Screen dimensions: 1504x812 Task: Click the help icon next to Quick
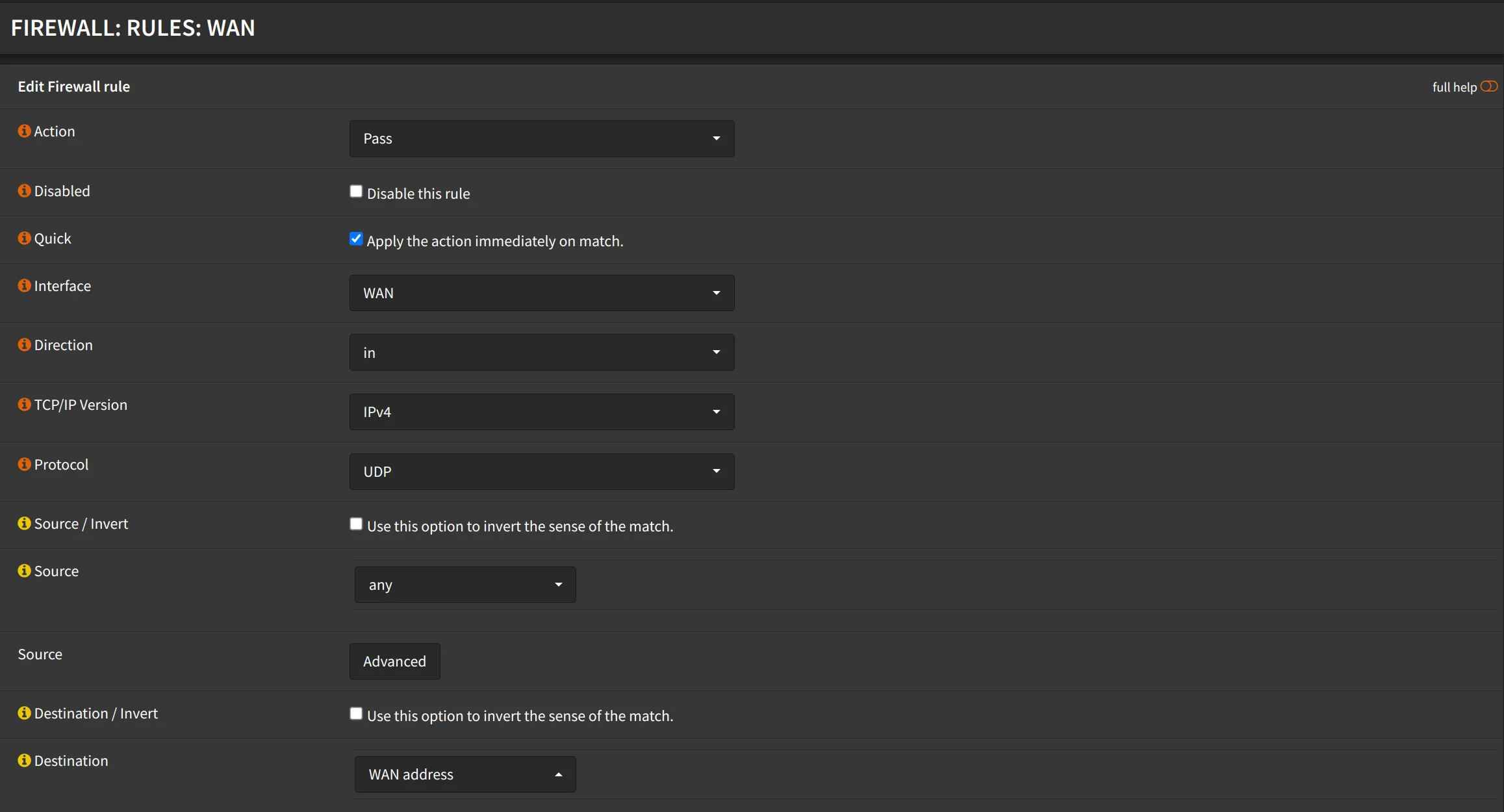24,238
